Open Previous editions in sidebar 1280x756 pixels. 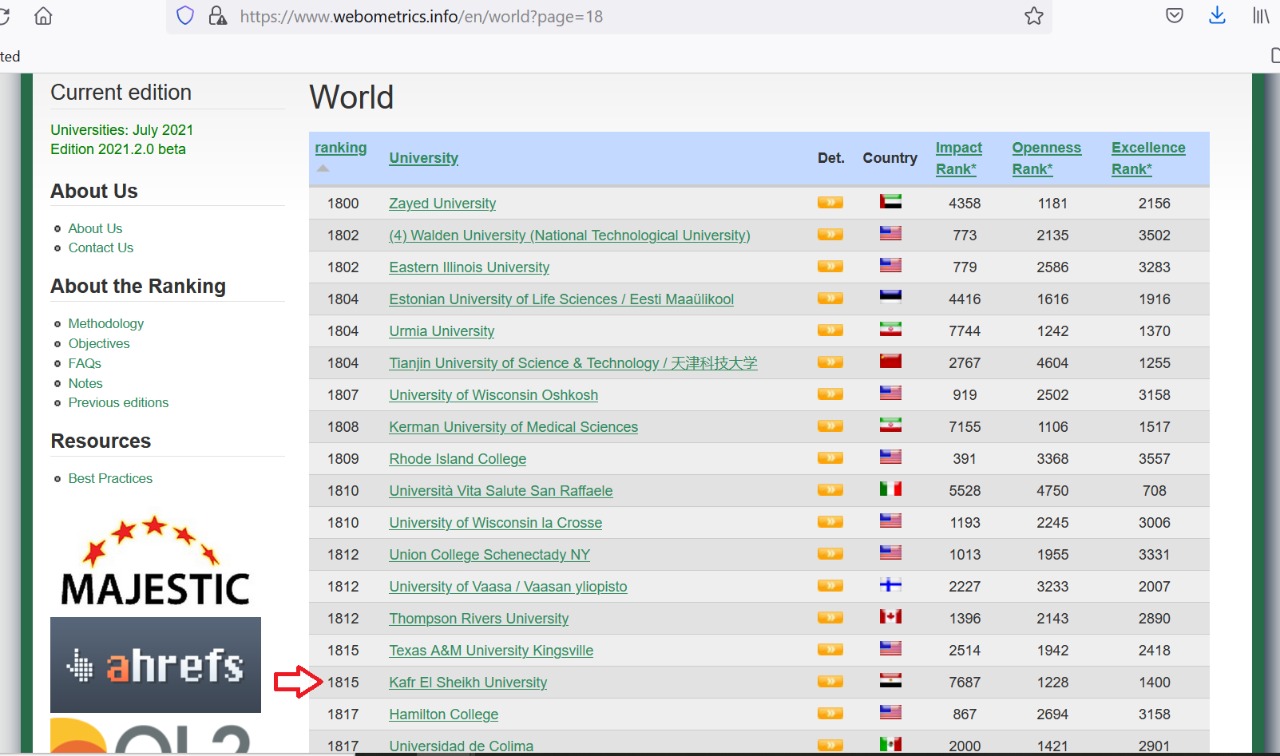118,403
